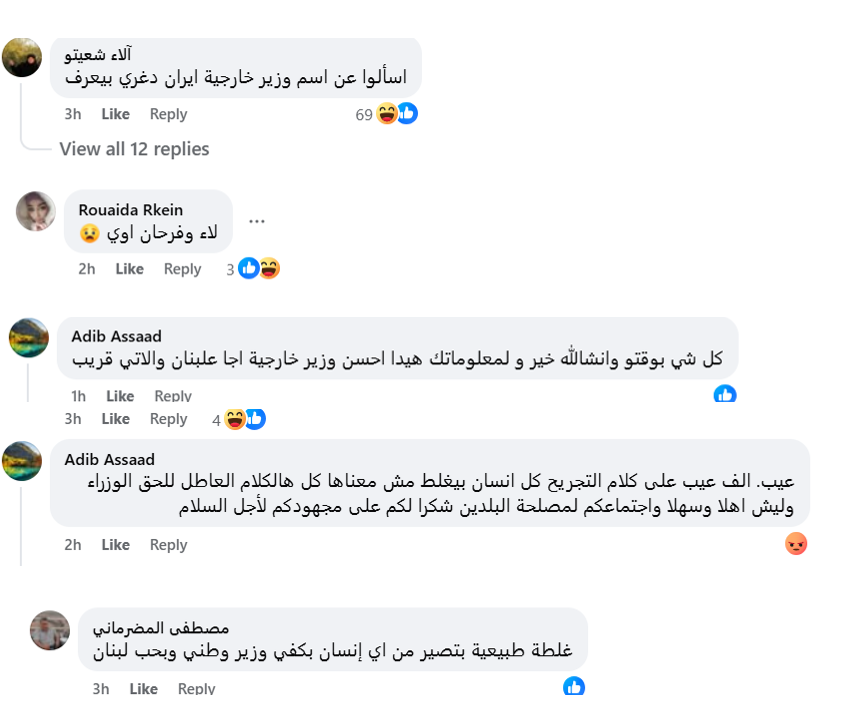This screenshot has width=848, height=719.
Task: Click 'Reply' under Mustafa's comment
Action: (x=196, y=687)
